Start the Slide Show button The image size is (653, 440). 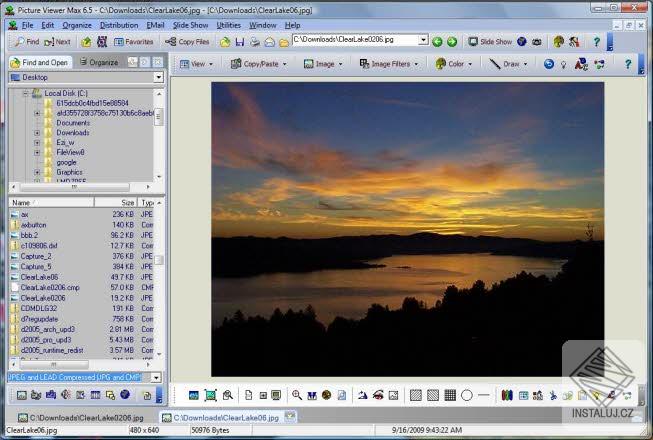tap(490, 42)
